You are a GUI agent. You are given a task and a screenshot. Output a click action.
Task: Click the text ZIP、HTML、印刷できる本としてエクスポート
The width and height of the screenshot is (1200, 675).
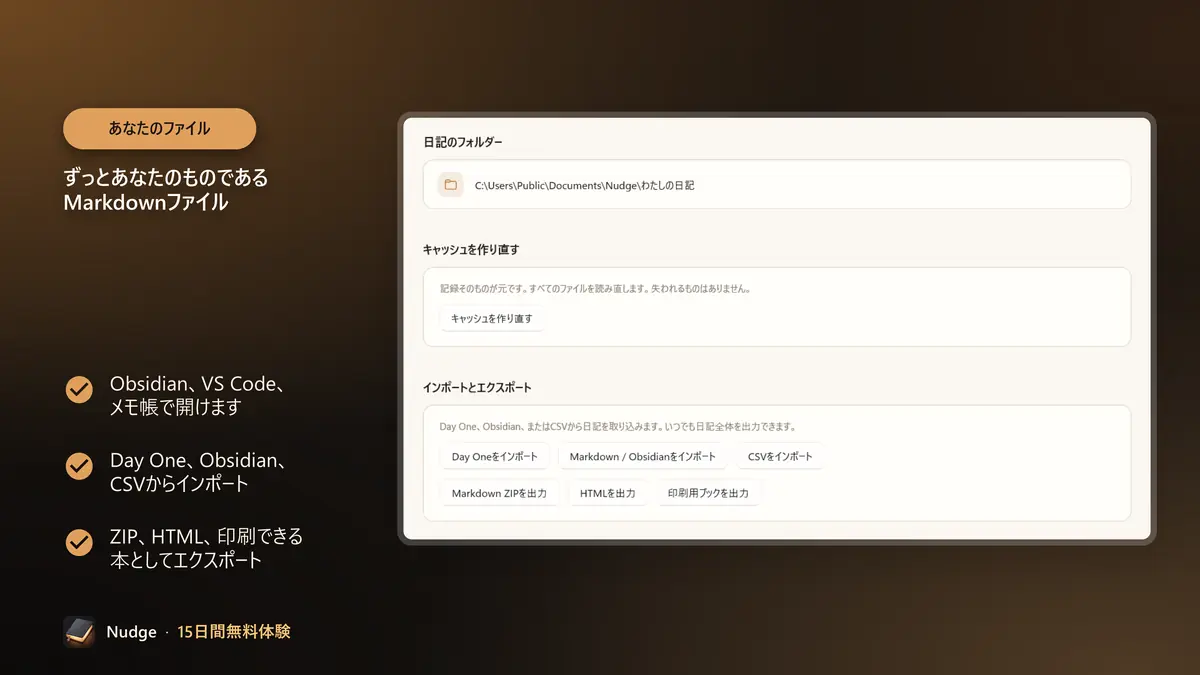tap(206, 548)
